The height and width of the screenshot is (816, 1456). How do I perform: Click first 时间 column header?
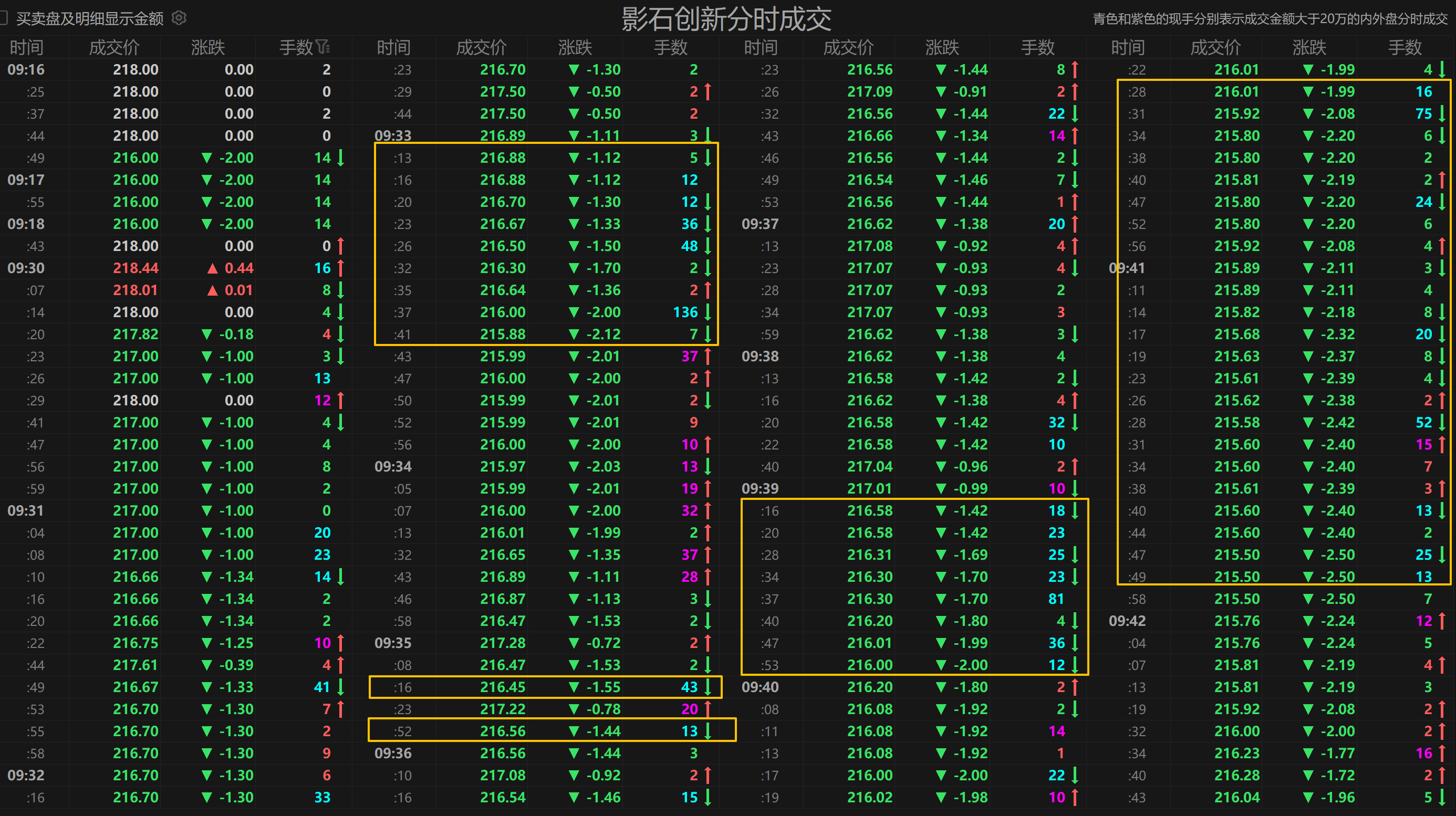(x=26, y=47)
